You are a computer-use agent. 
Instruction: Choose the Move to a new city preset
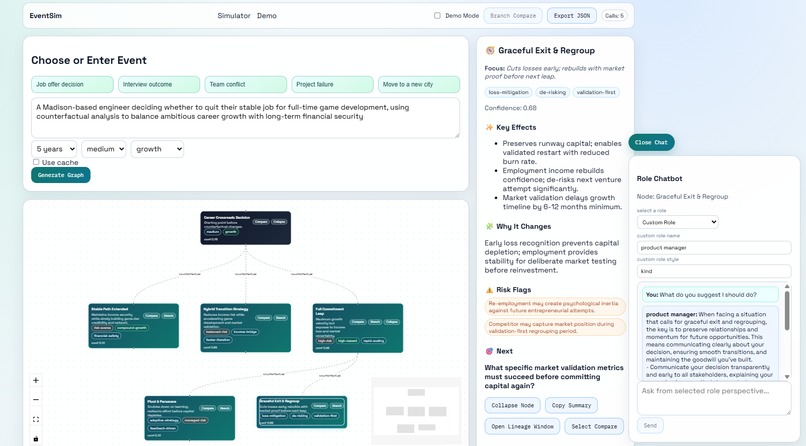(x=419, y=84)
